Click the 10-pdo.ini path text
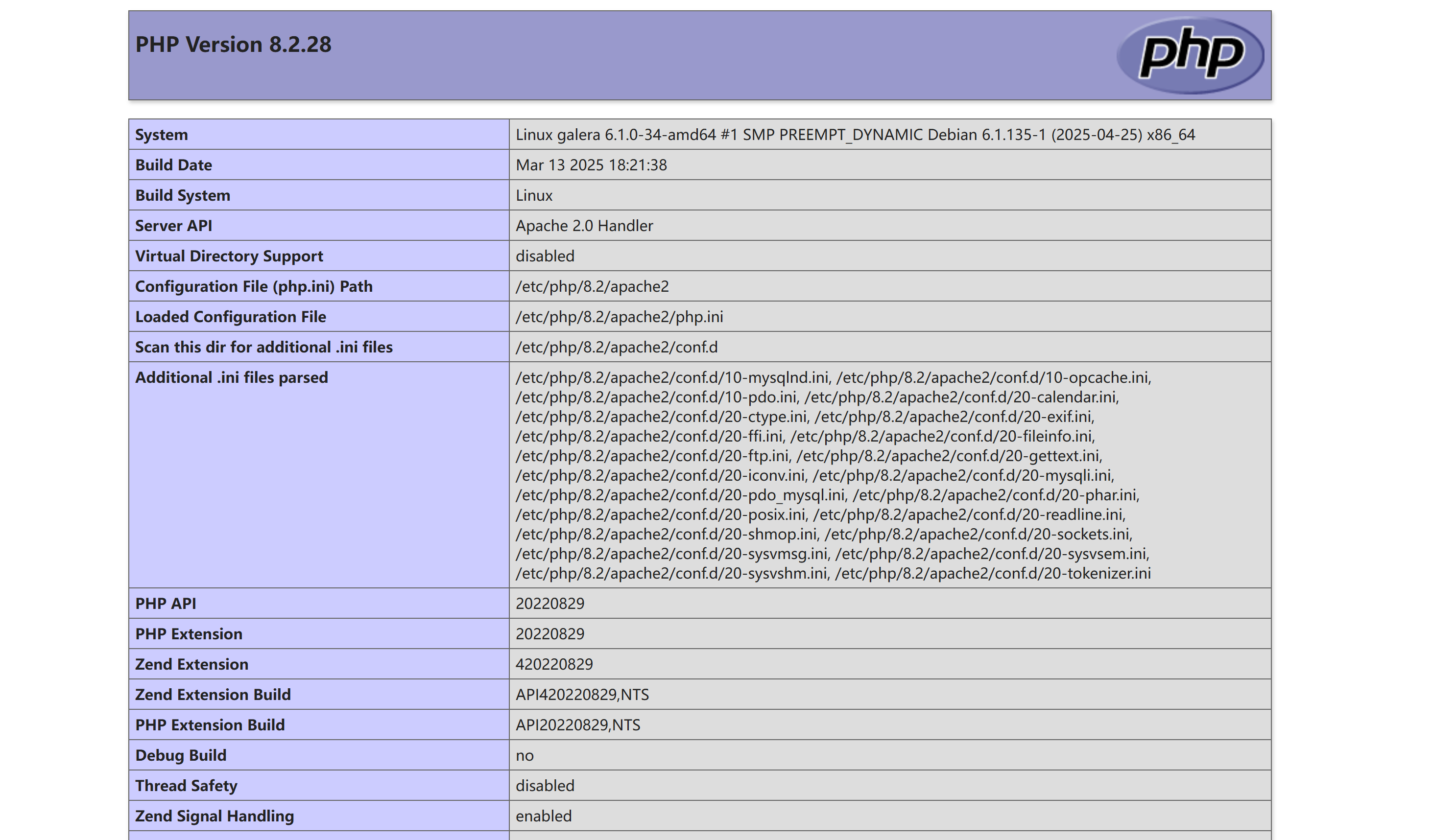 [x=657, y=397]
